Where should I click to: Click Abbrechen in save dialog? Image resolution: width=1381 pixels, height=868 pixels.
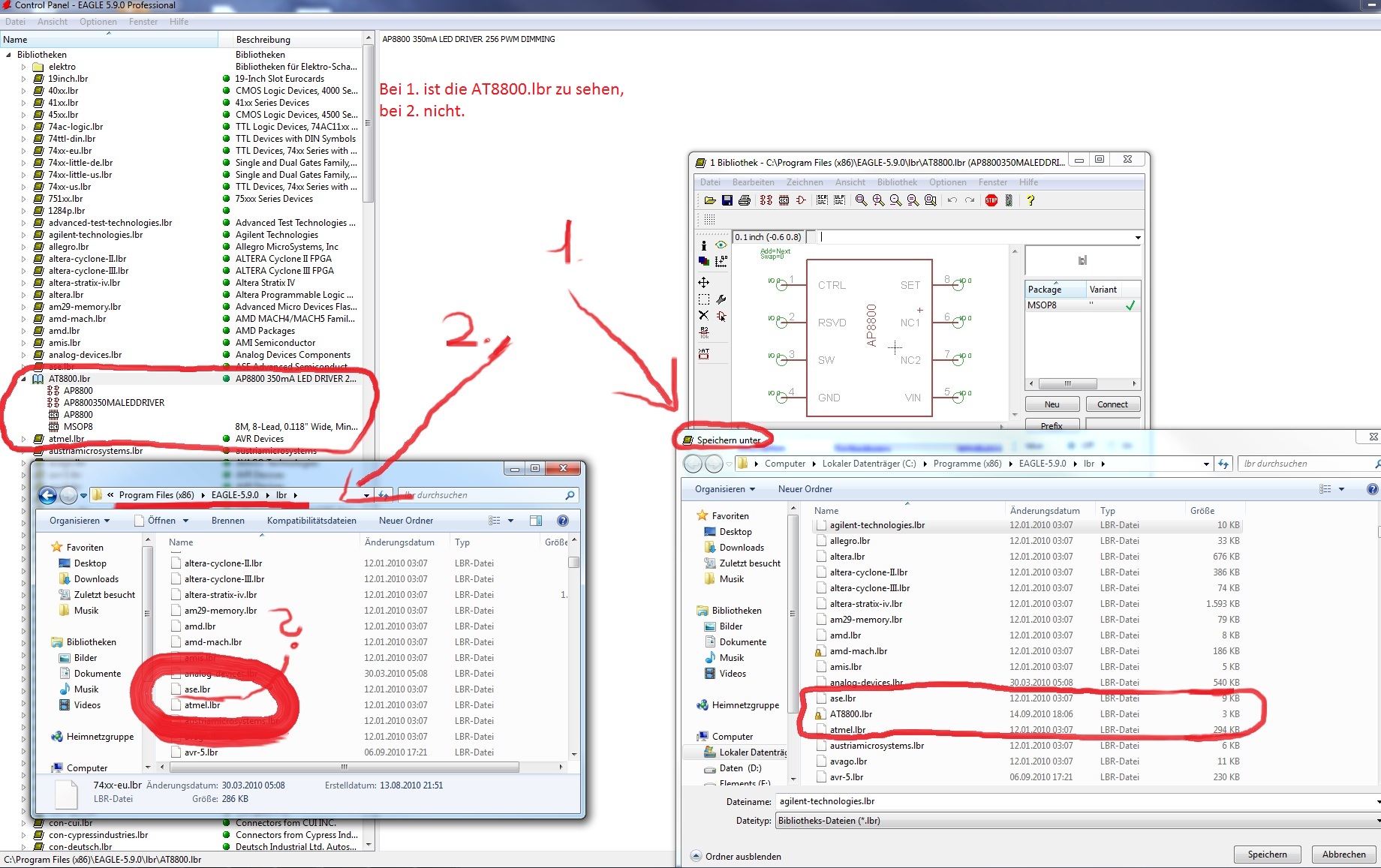coord(1343,854)
